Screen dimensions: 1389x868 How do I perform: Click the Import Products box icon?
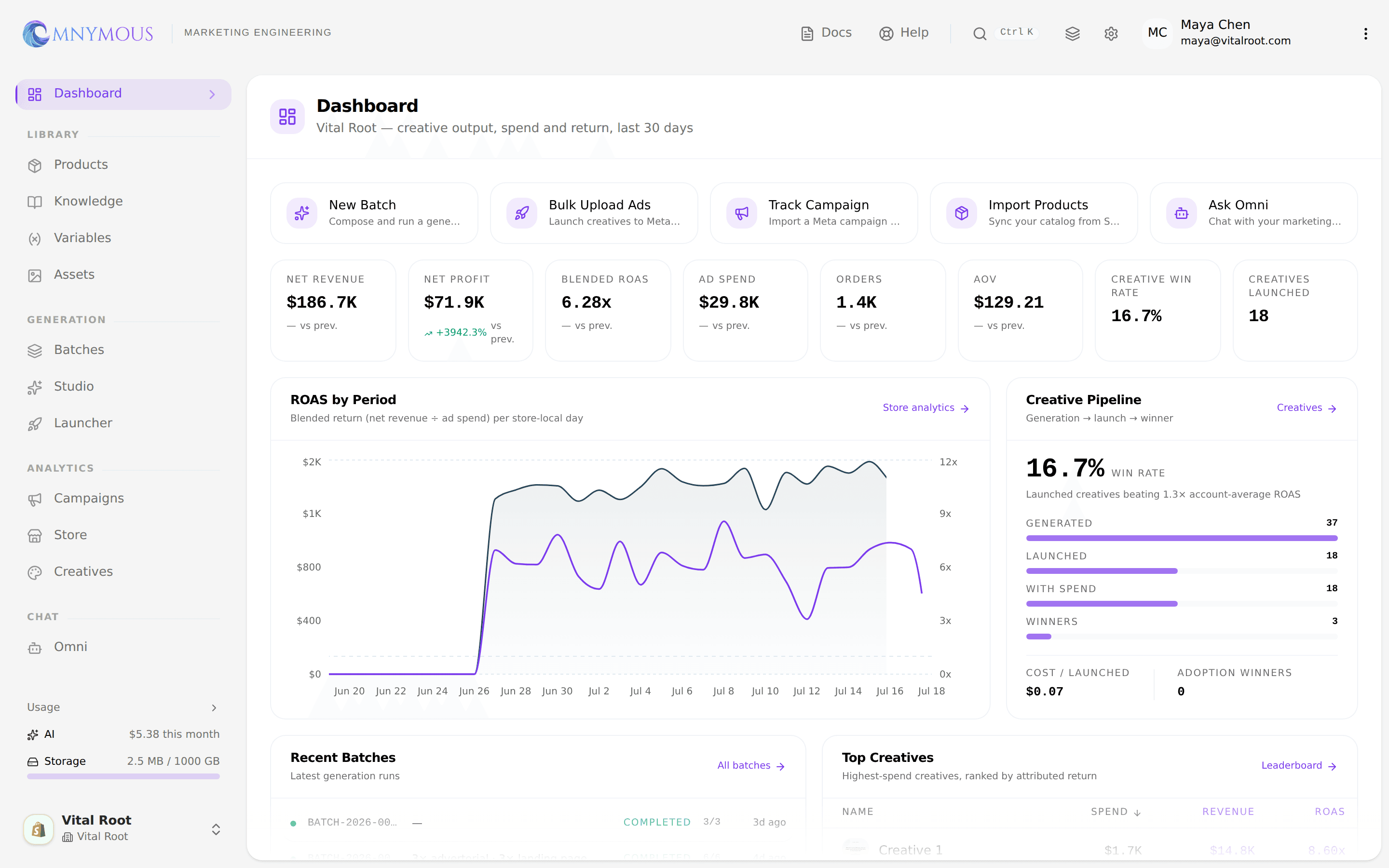(961, 213)
